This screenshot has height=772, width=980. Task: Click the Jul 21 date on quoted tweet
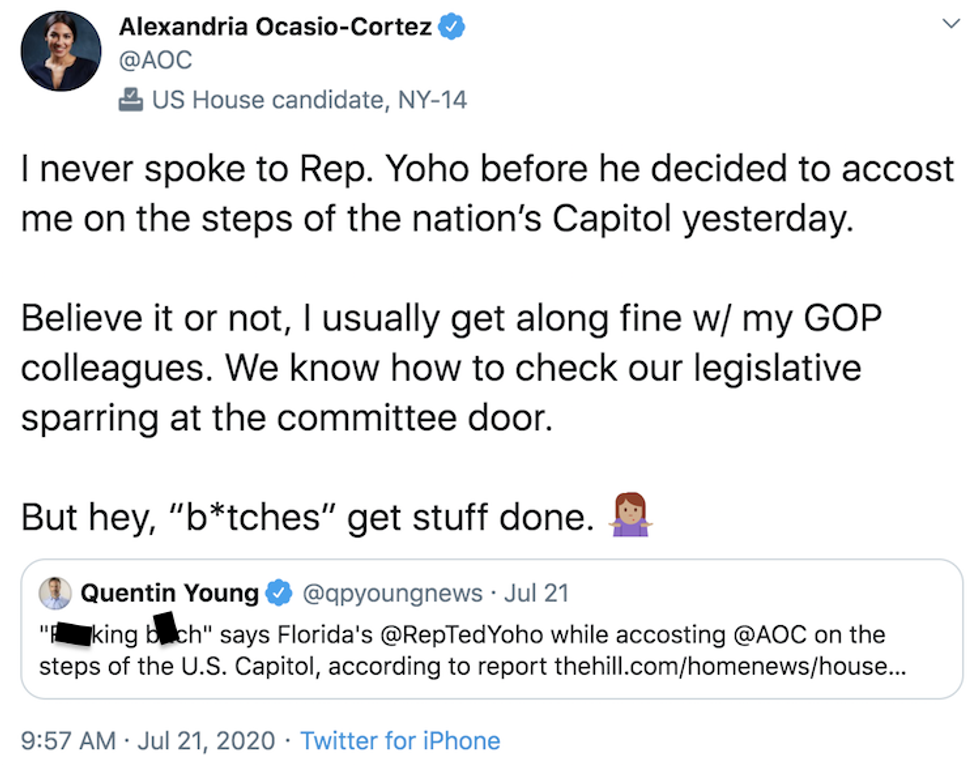point(536,593)
